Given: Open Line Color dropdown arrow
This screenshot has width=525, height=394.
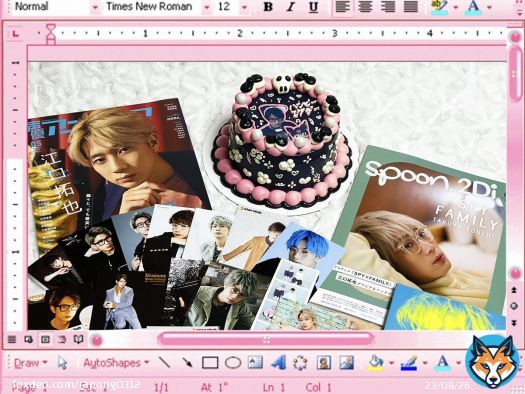Looking at the screenshot, I should [425, 363].
